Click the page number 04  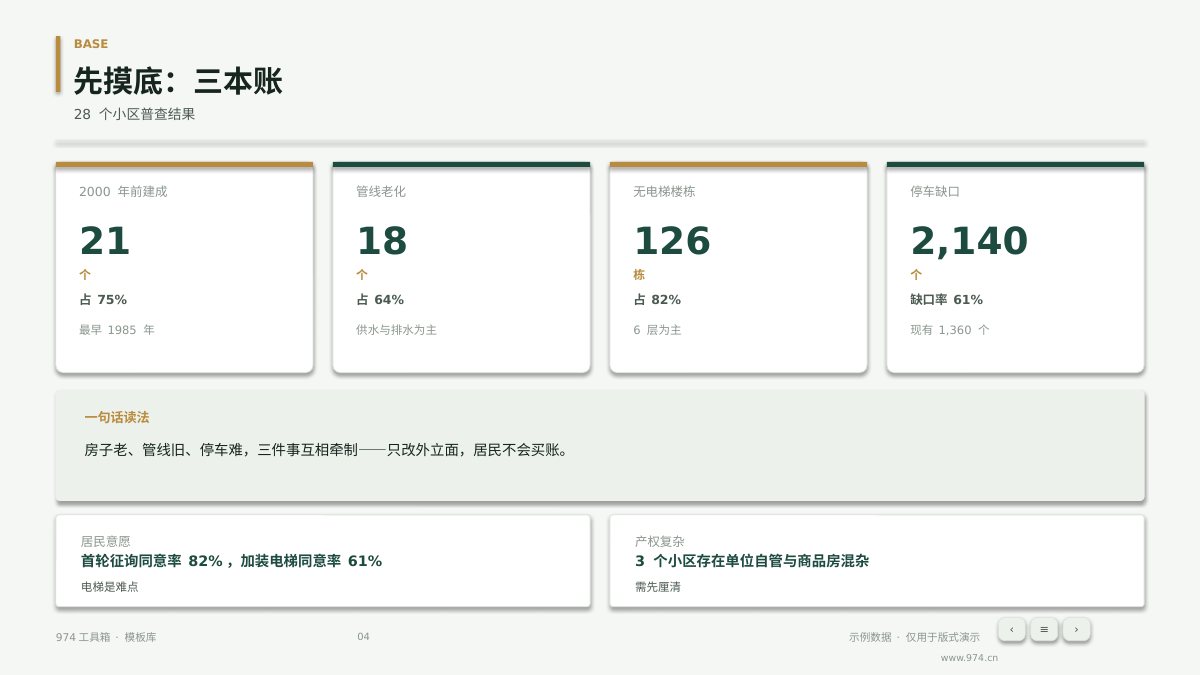(363, 637)
